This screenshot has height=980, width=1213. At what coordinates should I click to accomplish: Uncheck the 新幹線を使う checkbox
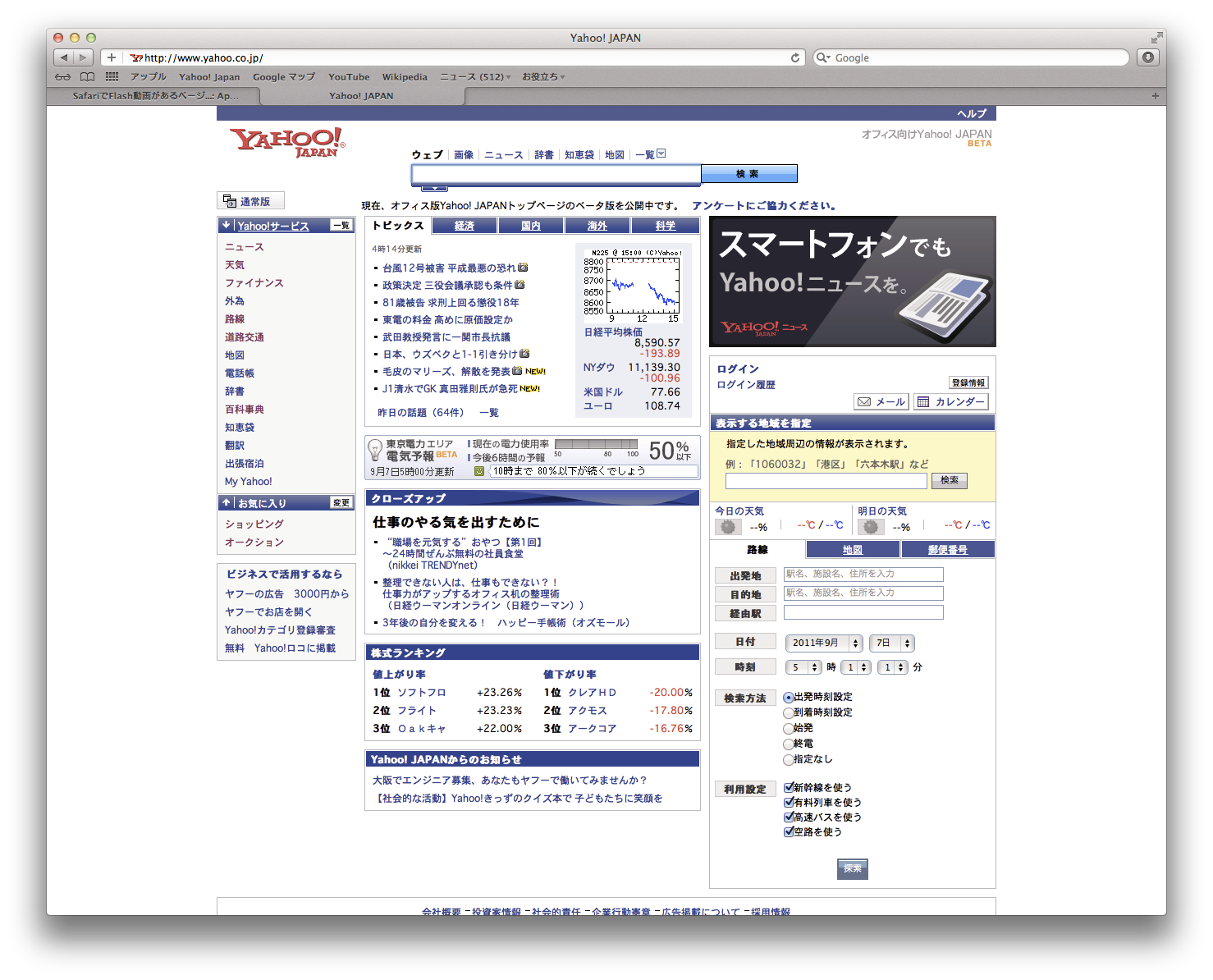(789, 788)
